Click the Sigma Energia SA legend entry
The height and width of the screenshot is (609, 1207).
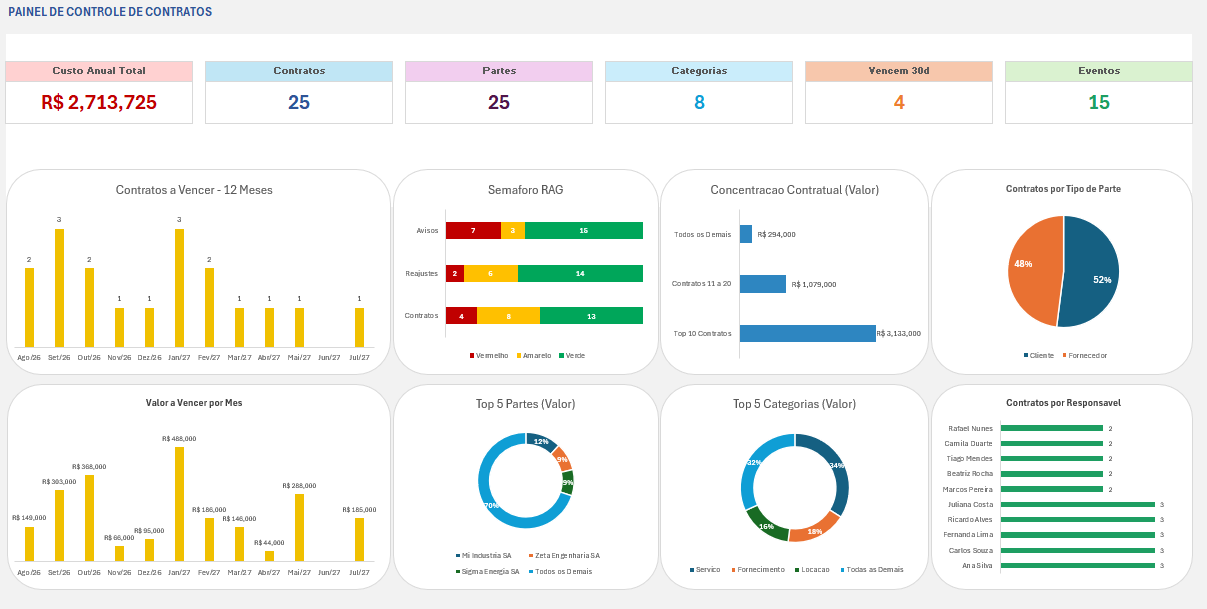tap(486, 572)
